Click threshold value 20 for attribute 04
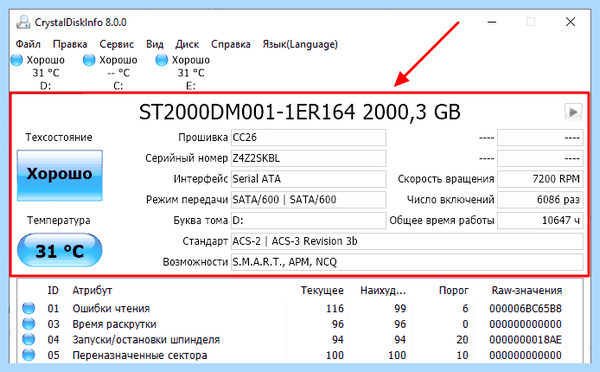Image resolution: width=600 pixels, height=372 pixels. click(462, 339)
